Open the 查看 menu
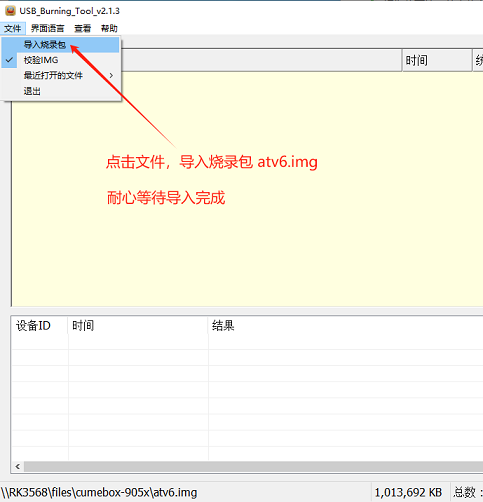The image size is (483, 502). coord(82,29)
